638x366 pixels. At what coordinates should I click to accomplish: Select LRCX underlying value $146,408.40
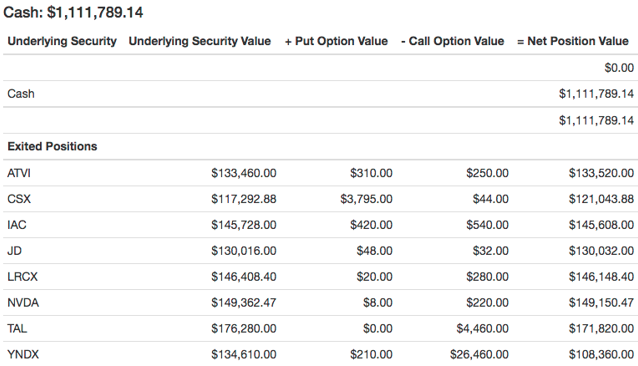pos(244,277)
